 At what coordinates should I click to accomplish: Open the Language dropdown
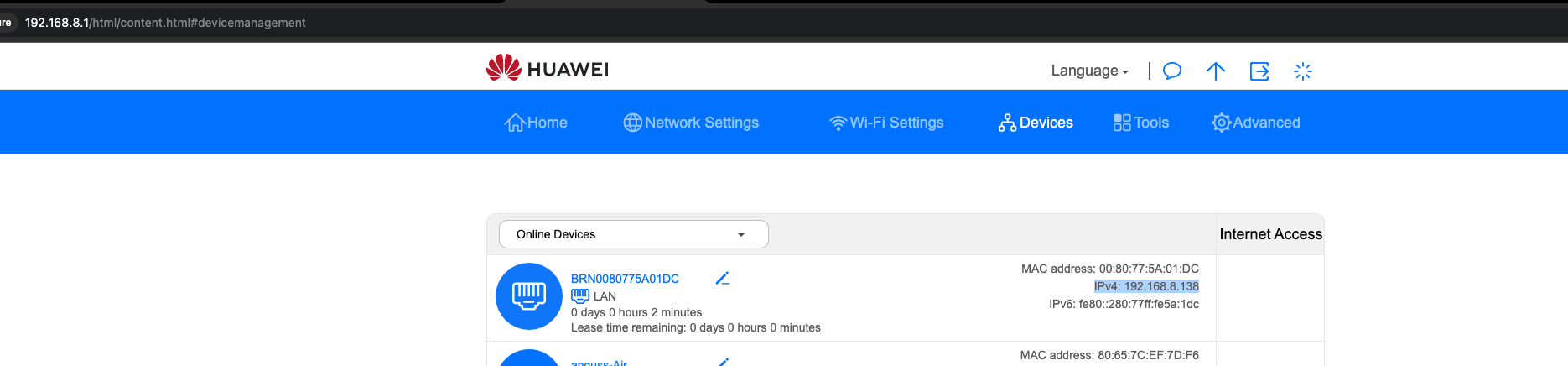(x=1089, y=71)
